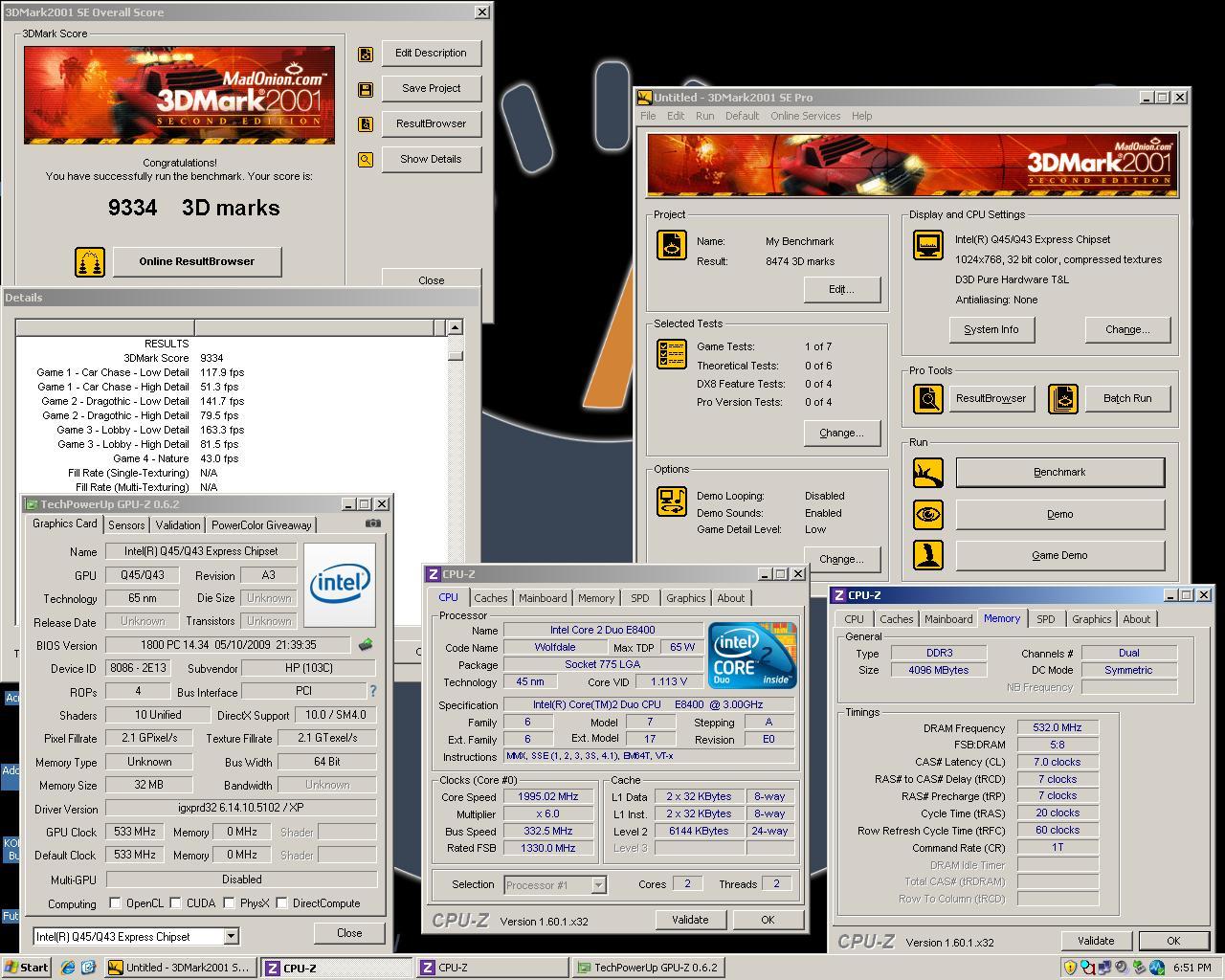The image size is (1225, 980).
Task: Click the ResultBrowser icon in score window
Action: click(x=366, y=124)
